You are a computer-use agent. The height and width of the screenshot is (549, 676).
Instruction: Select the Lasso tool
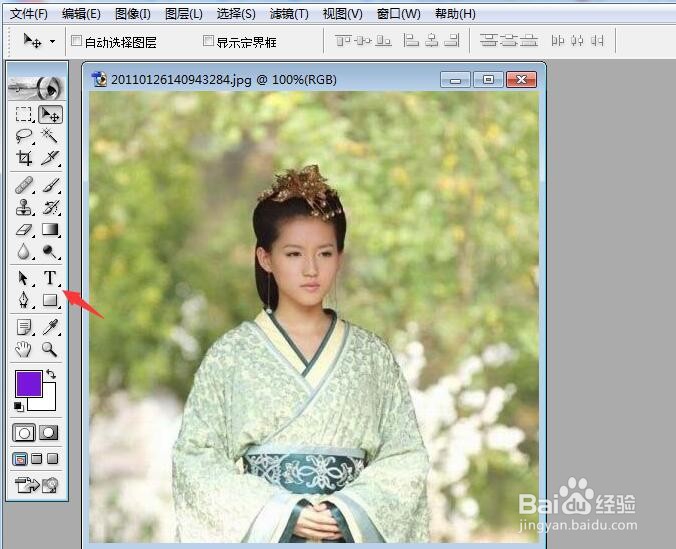(24, 136)
